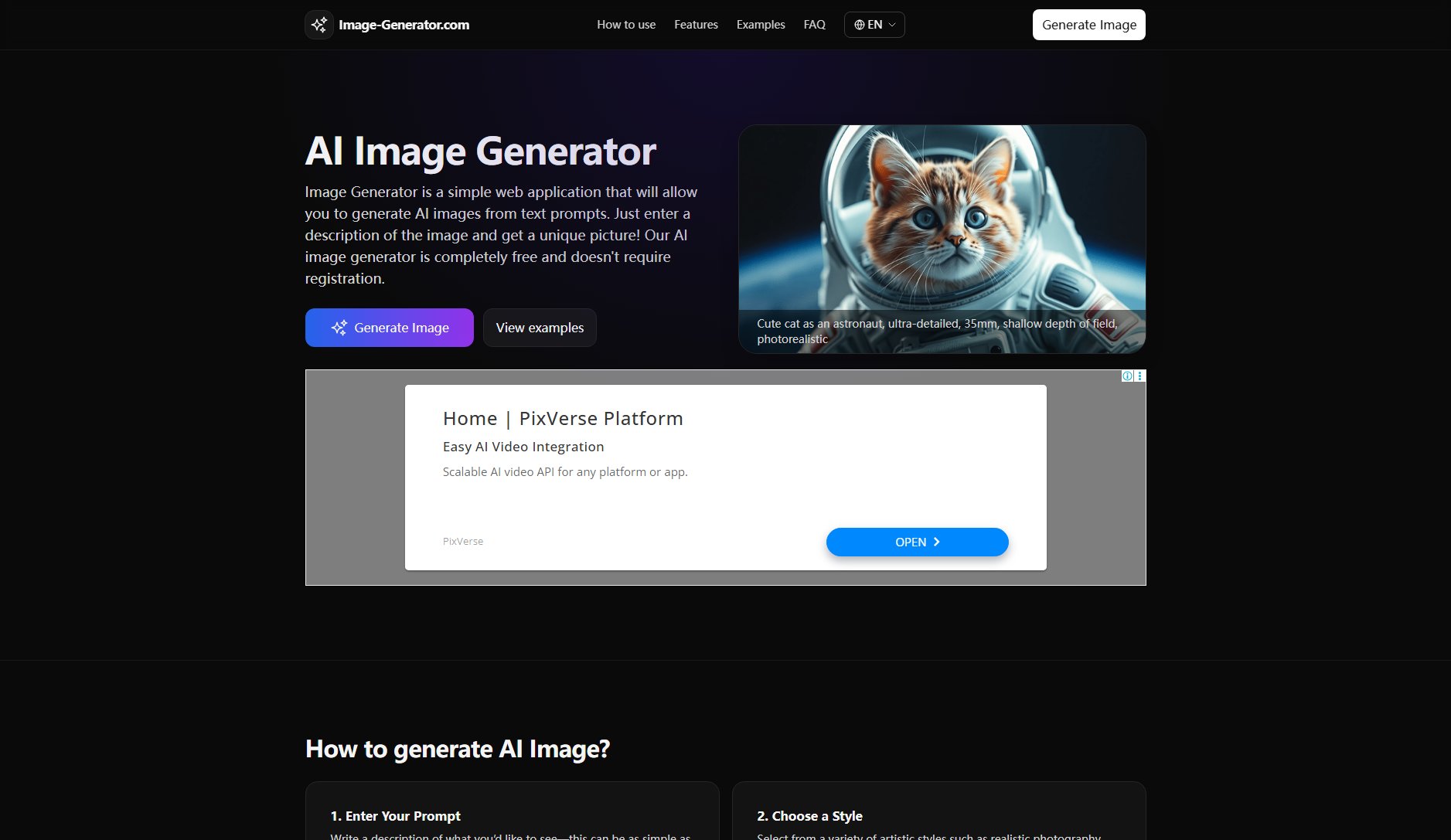Click the 'Home | PixVerse Platform' ad headline
The width and height of the screenshot is (1451, 840).
point(562,418)
